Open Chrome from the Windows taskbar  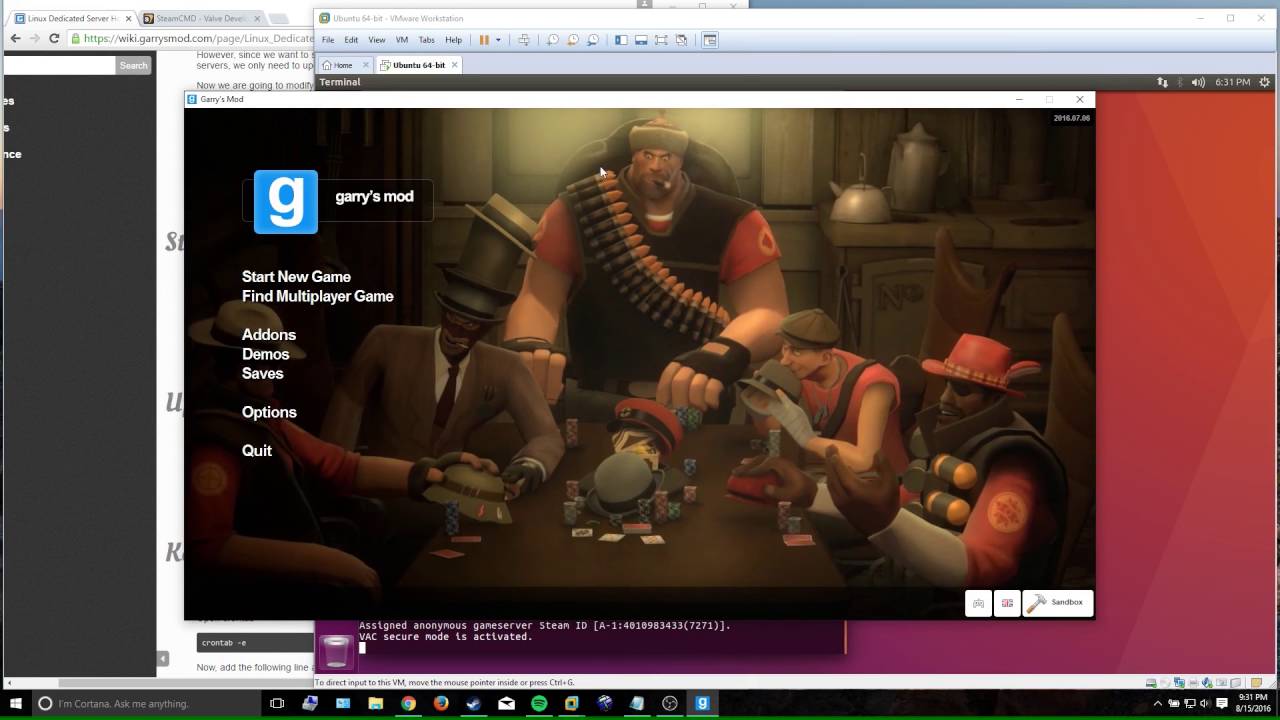[408, 704]
